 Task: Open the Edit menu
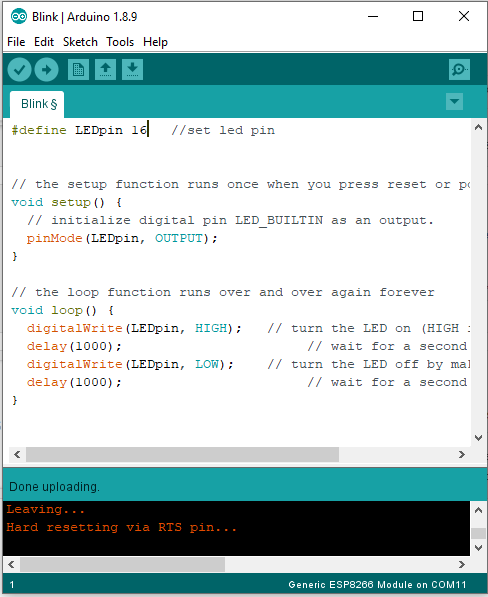pos(44,42)
